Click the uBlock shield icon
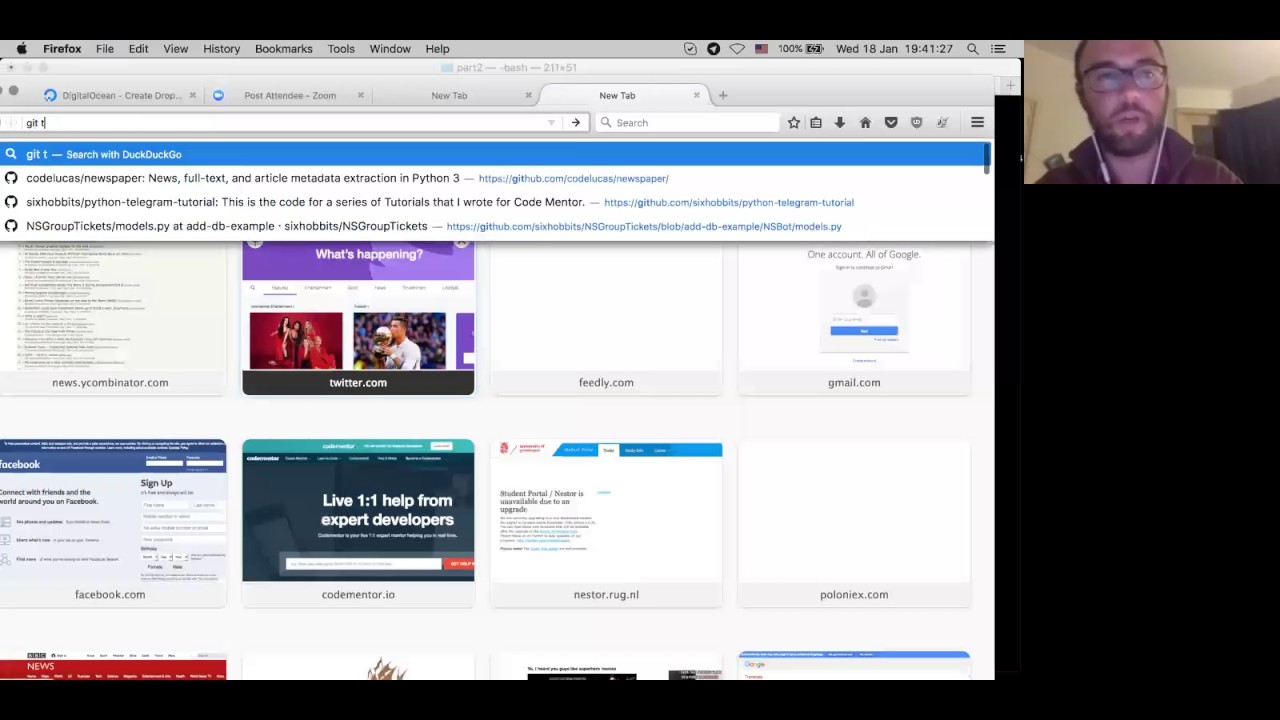 pyautogui.click(x=916, y=122)
